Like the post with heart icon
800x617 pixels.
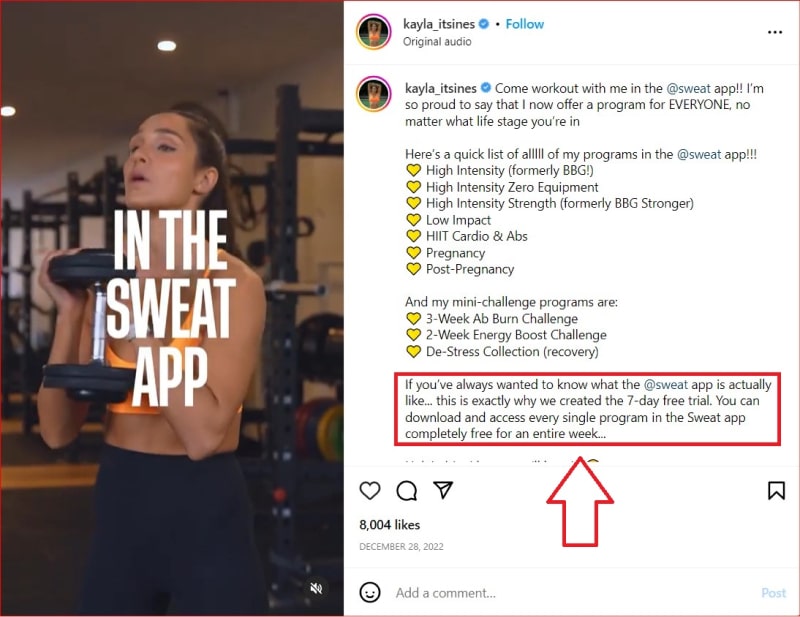pos(370,490)
